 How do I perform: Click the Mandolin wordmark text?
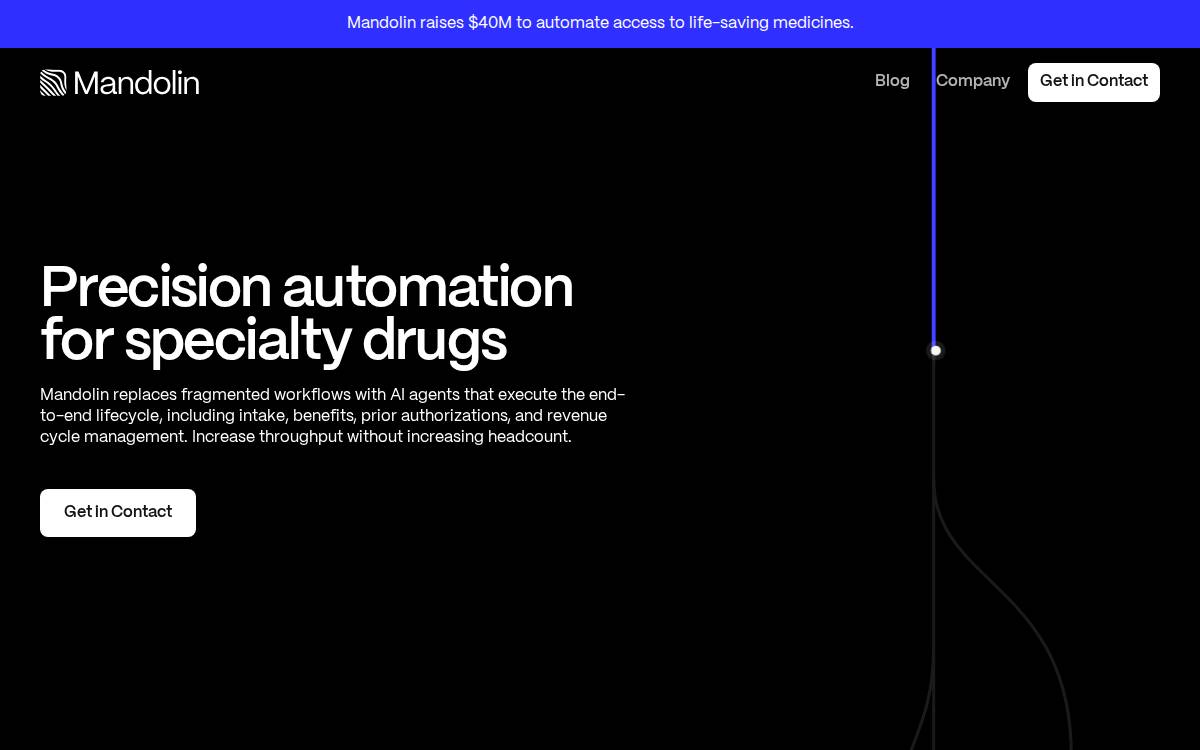137,83
